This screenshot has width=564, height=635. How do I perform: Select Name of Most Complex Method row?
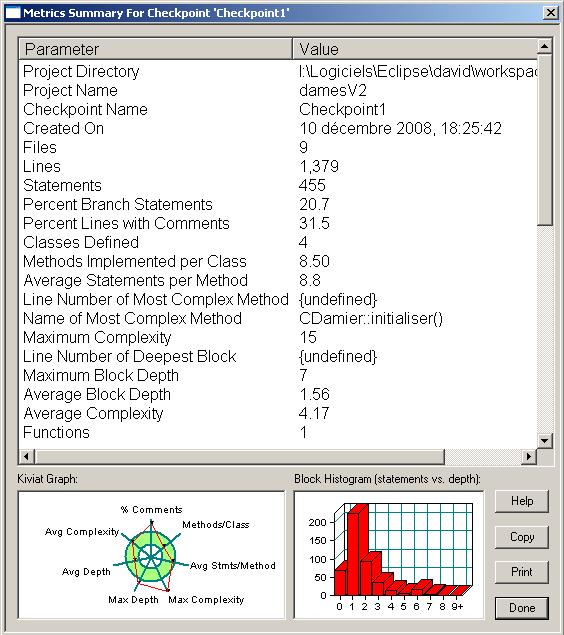point(278,319)
